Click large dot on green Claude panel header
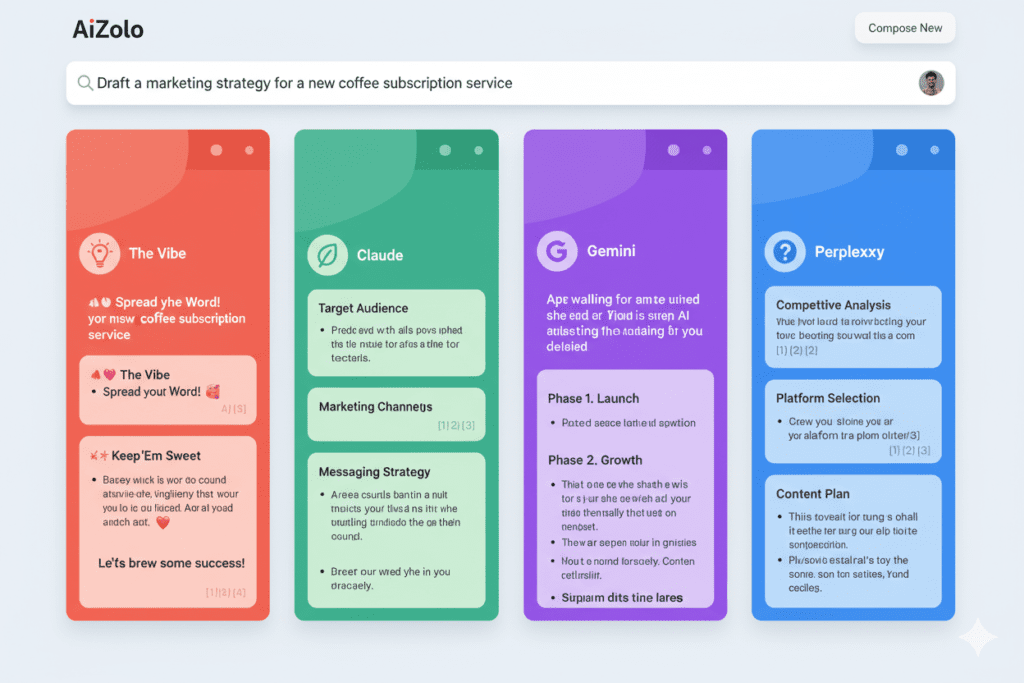The width and height of the screenshot is (1024, 683). [x=445, y=150]
